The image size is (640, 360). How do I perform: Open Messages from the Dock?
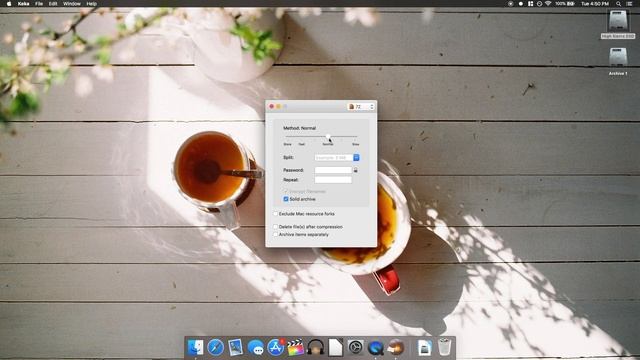click(255, 347)
